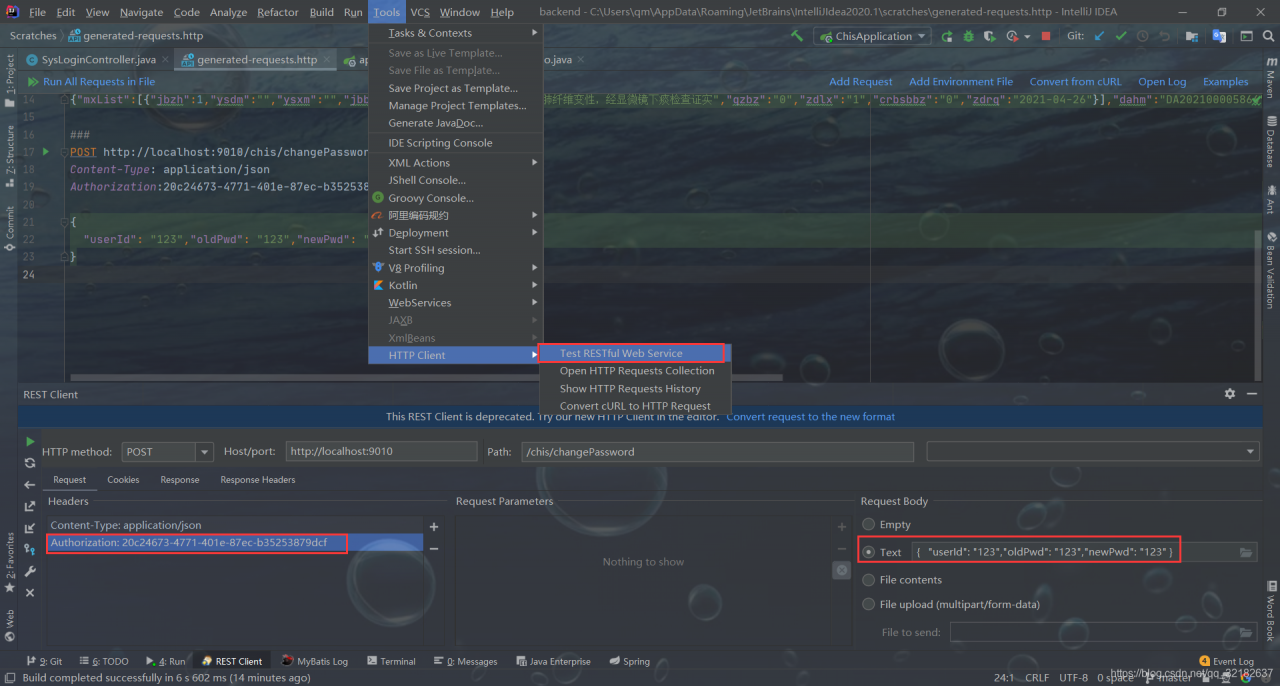This screenshot has width=1280, height=686.
Task: Select Convert cURL to HTTP Request
Action: (x=635, y=406)
